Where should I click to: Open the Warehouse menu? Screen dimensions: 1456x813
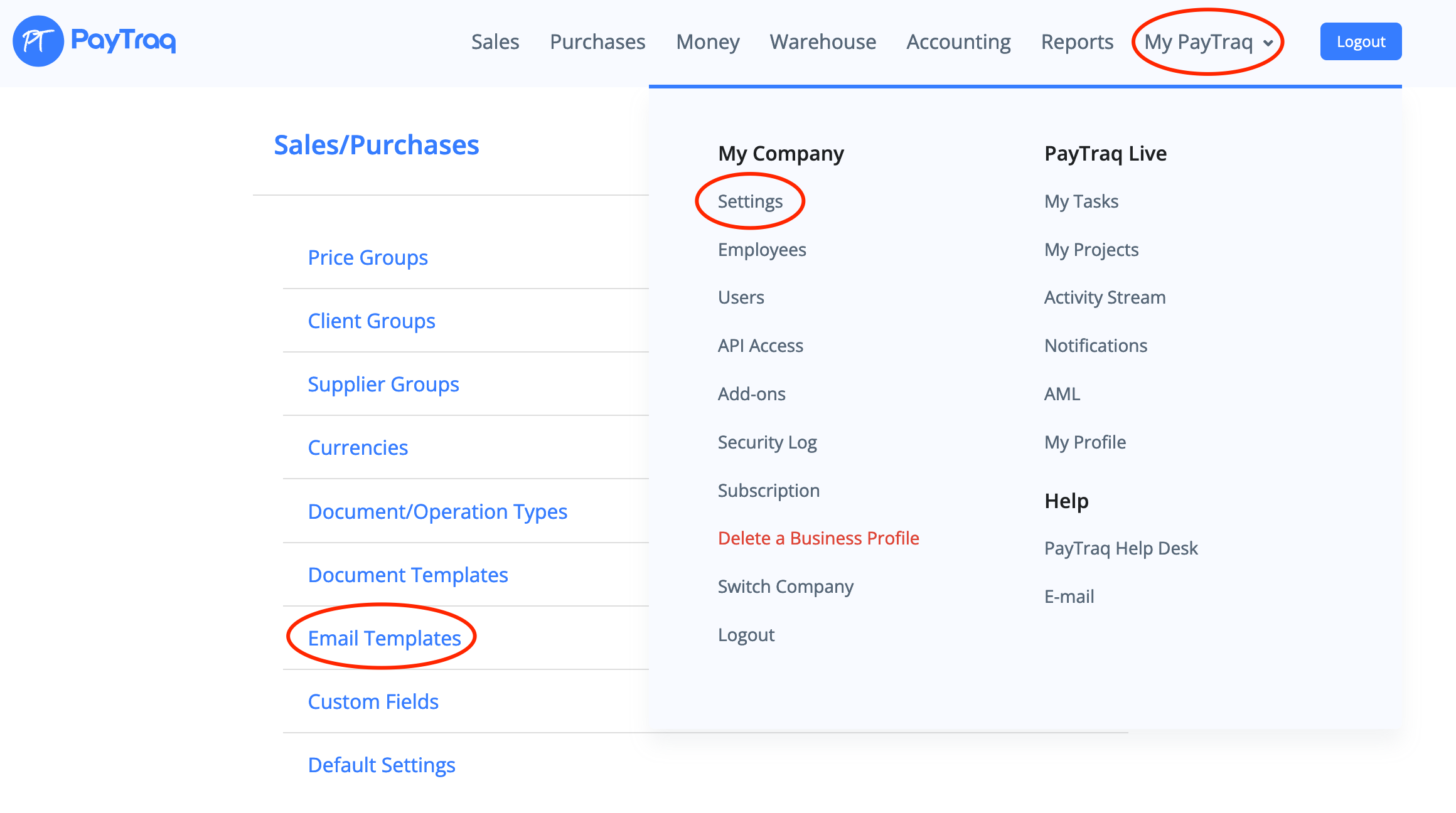[823, 41]
